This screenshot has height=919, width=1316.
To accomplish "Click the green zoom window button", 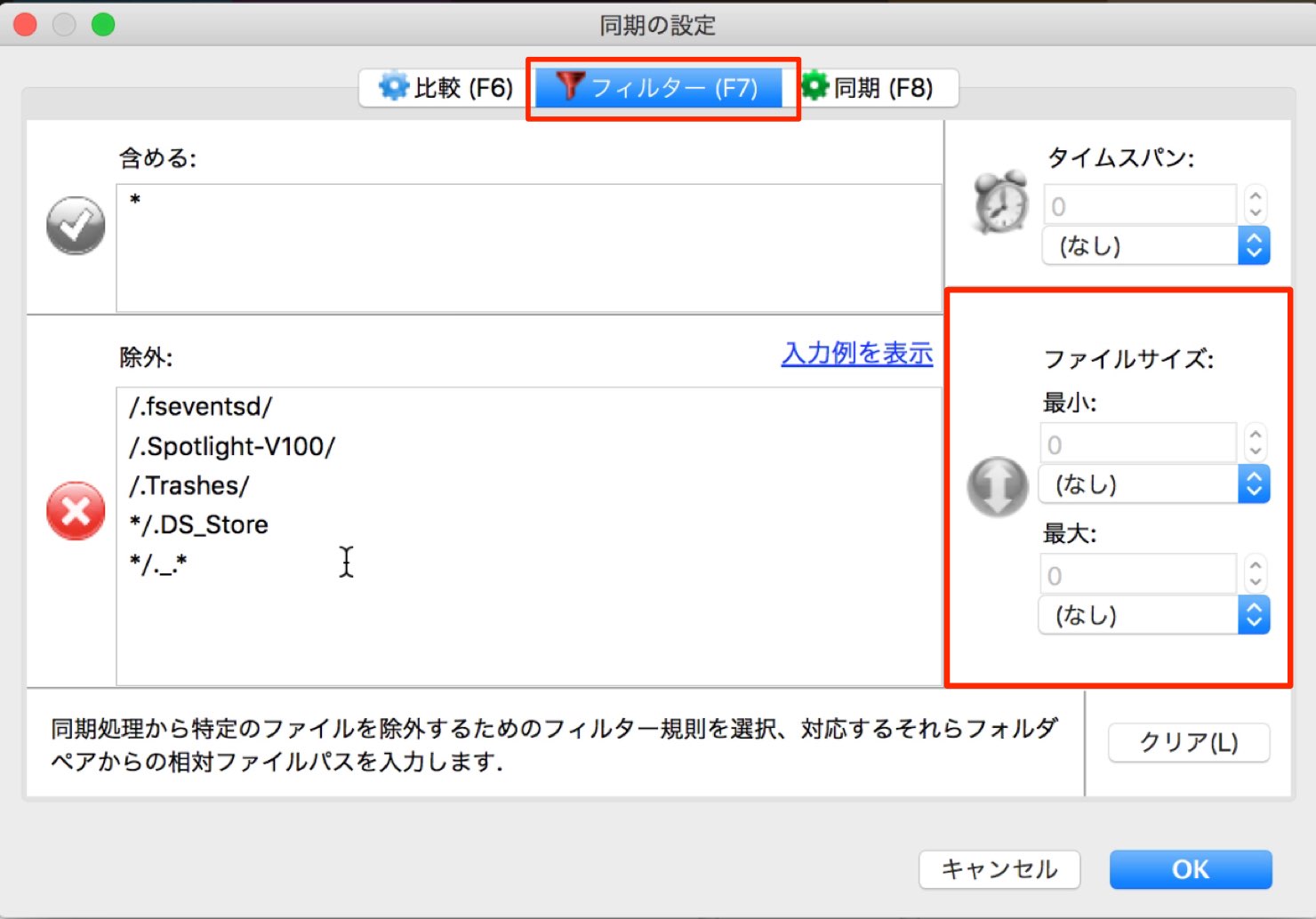I will click(103, 25).
